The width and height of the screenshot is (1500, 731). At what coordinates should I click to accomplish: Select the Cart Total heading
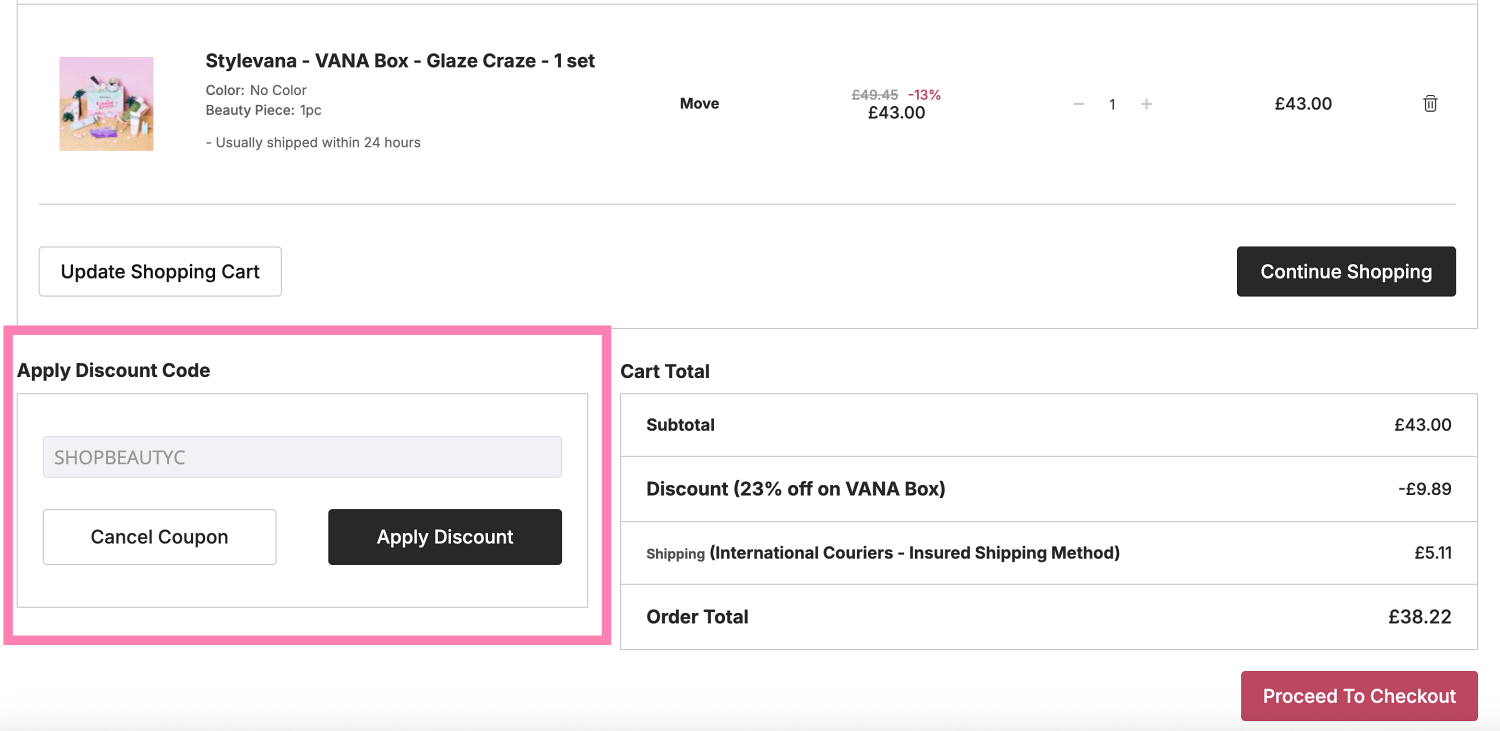[665, 371]
